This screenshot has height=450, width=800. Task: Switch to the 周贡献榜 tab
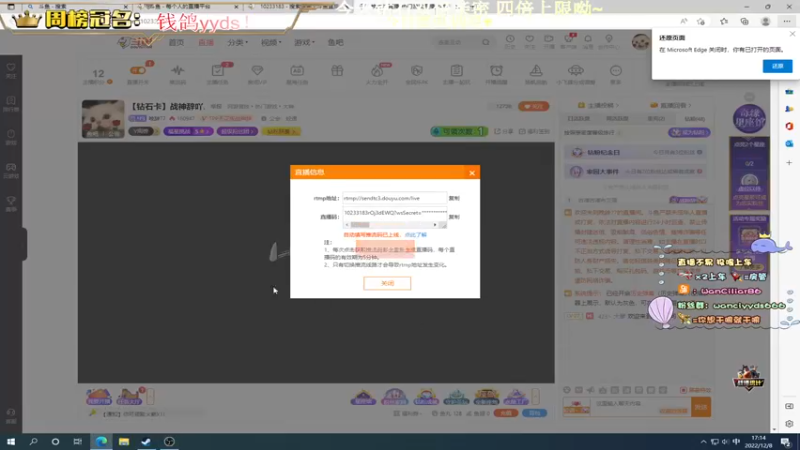click(617, 118)
